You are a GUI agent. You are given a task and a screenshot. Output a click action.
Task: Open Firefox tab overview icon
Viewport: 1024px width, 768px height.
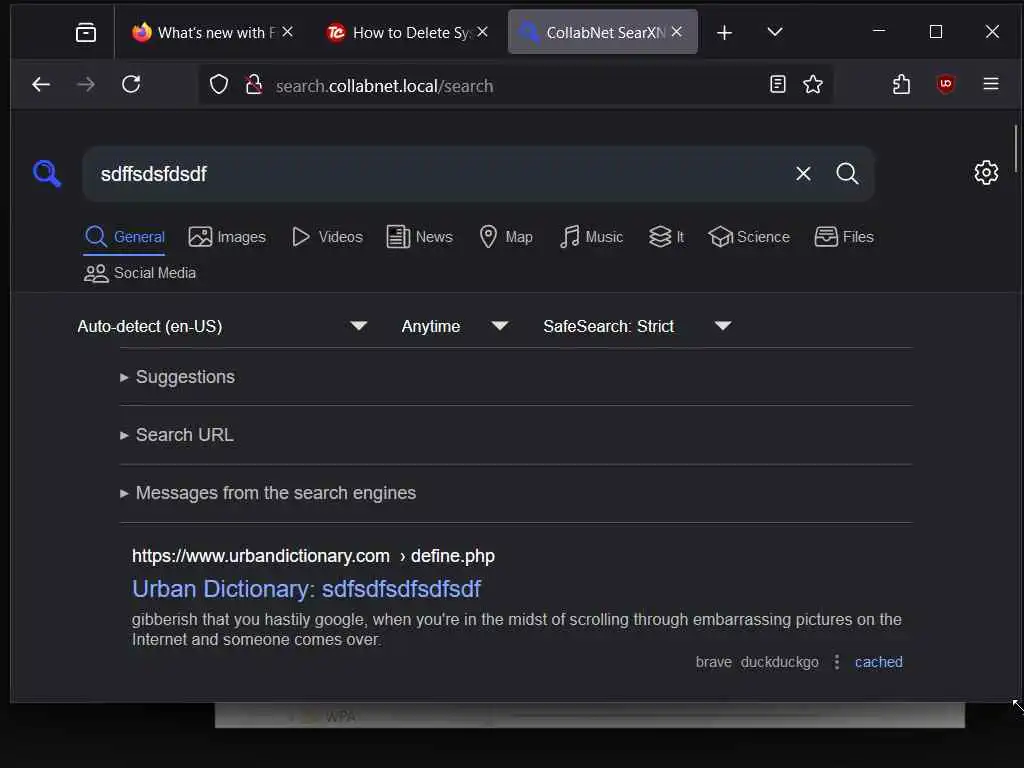[x=86, y=32]
